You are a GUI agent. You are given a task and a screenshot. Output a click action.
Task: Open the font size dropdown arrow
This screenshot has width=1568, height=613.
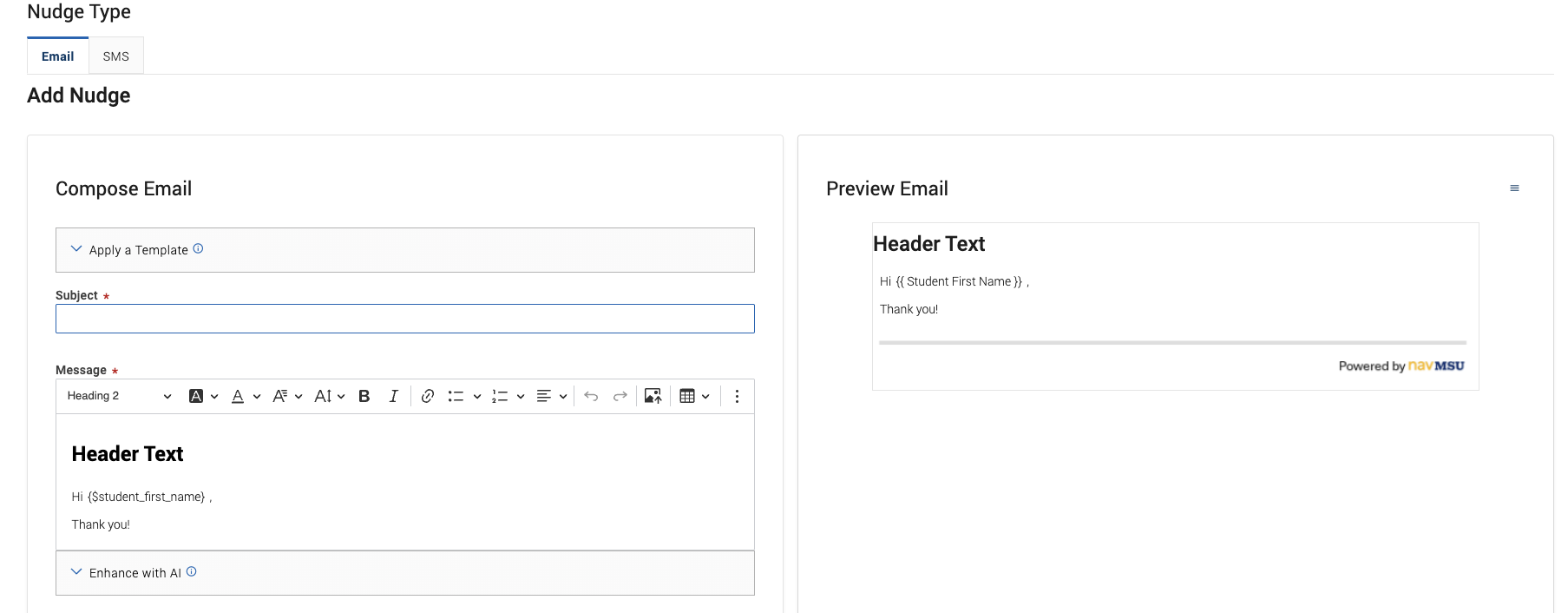[x=341, y=397]
